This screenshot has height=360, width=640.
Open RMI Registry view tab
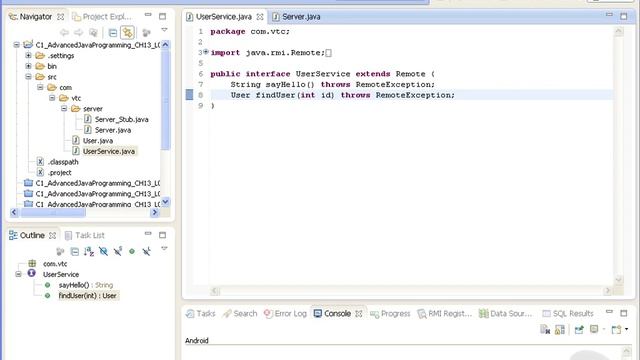tap(444, 313)
